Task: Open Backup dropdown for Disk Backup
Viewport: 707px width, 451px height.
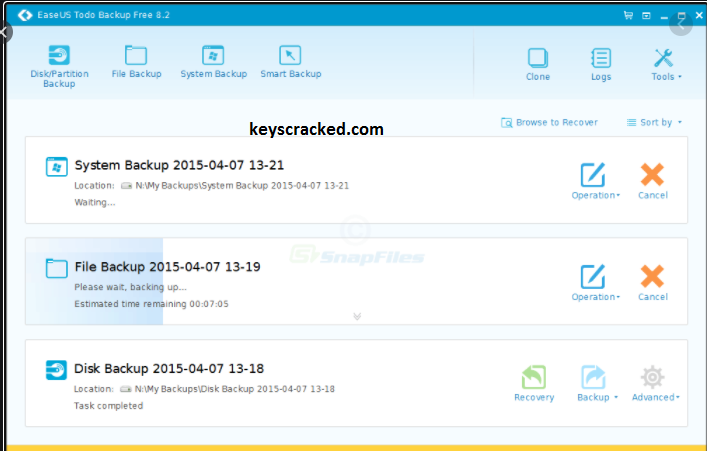Action: pos(597,383)
